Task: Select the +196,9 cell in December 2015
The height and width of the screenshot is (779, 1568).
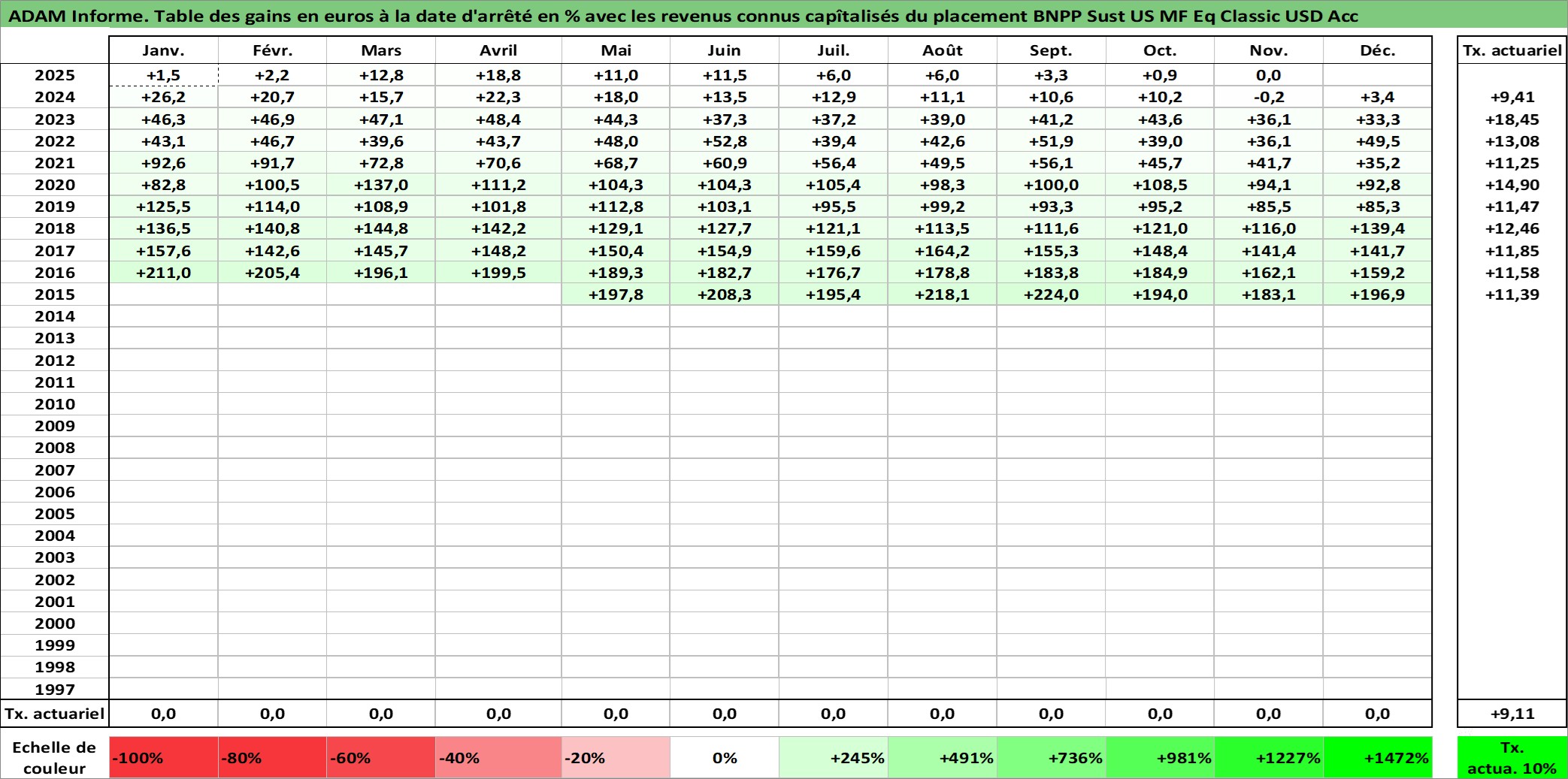Action: 1377,294
